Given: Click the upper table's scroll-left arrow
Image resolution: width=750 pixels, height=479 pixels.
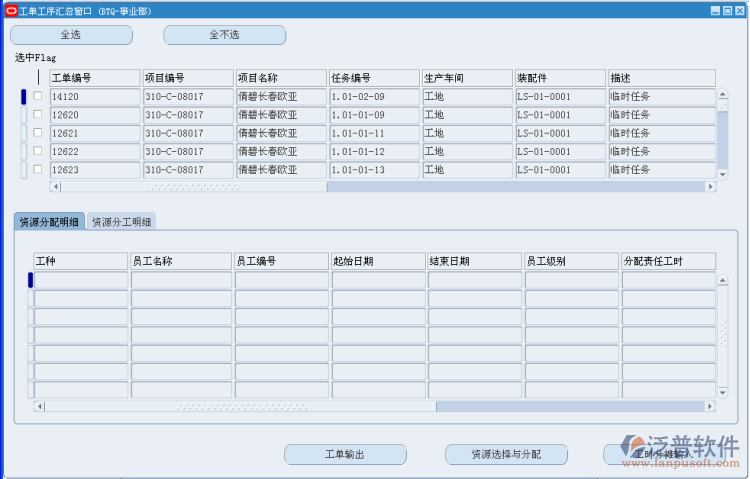Looking at the screenshot, I should [41, 186].
